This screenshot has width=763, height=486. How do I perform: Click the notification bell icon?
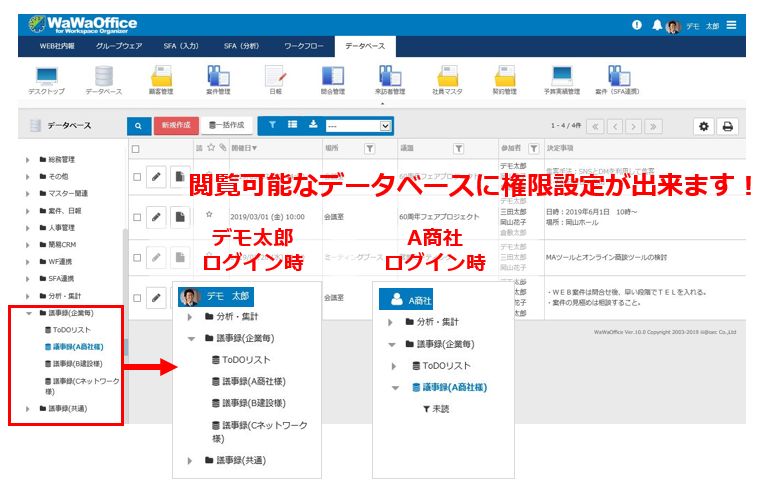pos(656,25)
